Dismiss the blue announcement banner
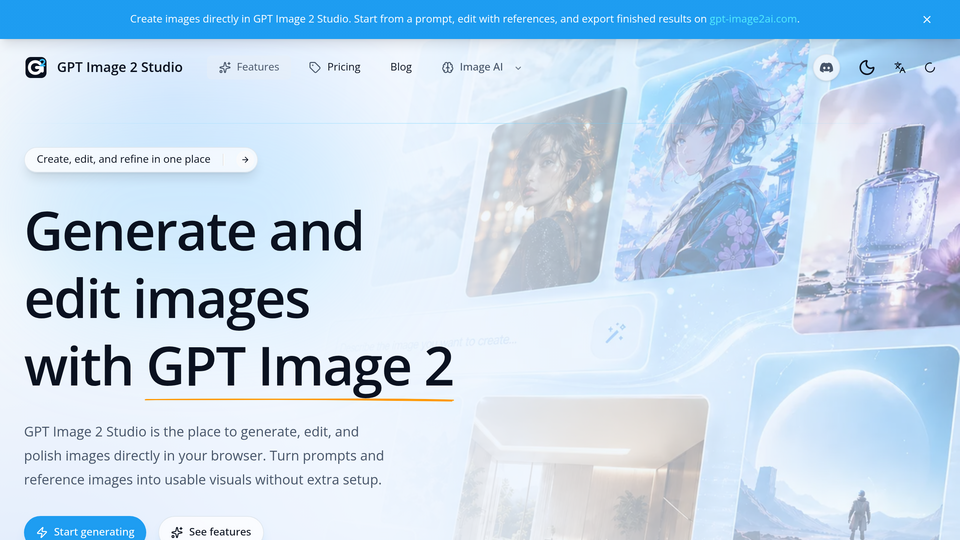Screen dimensions: 960x540 [x=927, y=20]
